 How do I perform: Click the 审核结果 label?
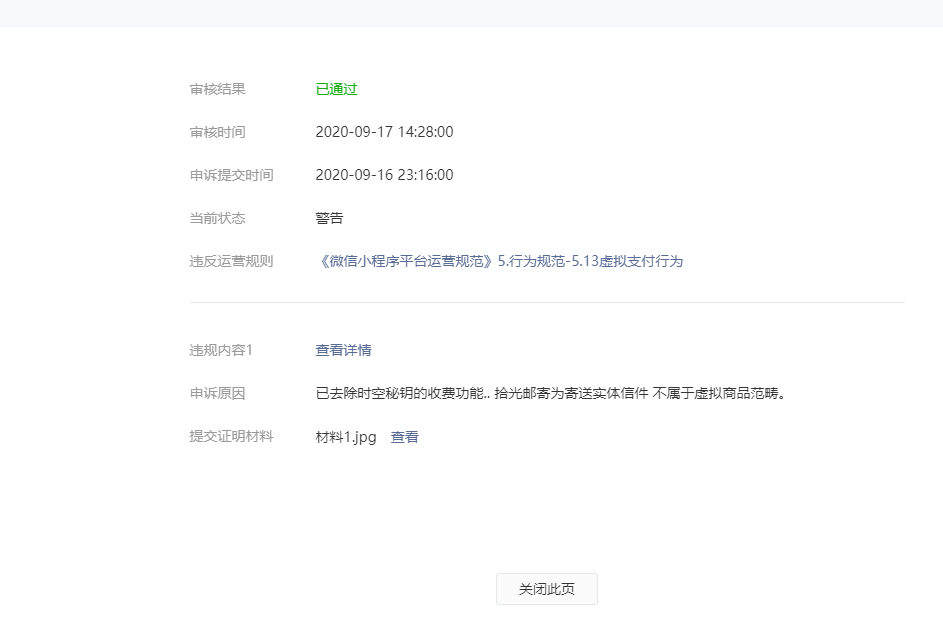(218, 89)
